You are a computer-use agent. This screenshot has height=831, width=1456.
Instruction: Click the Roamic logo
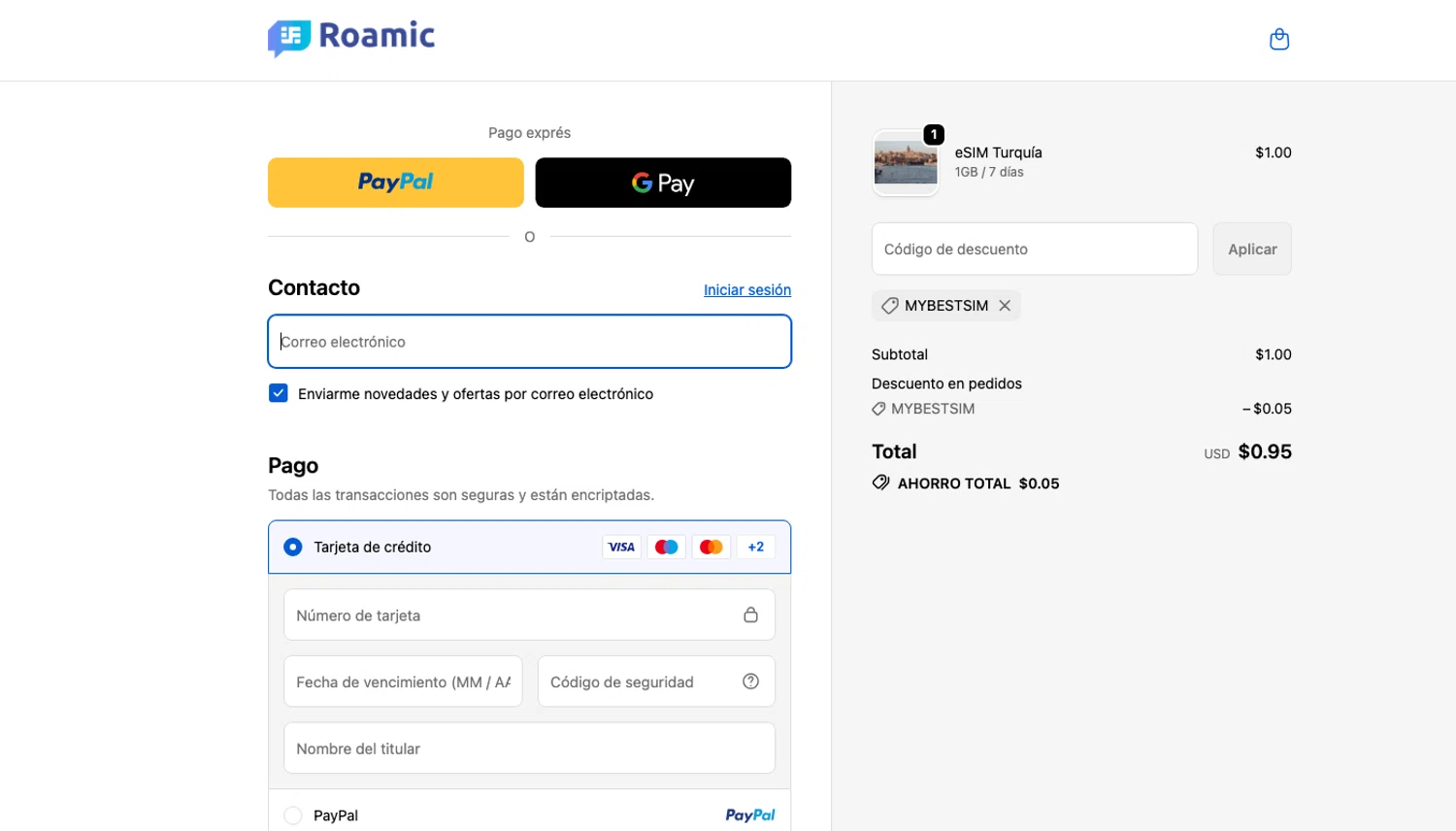[351, 38]
